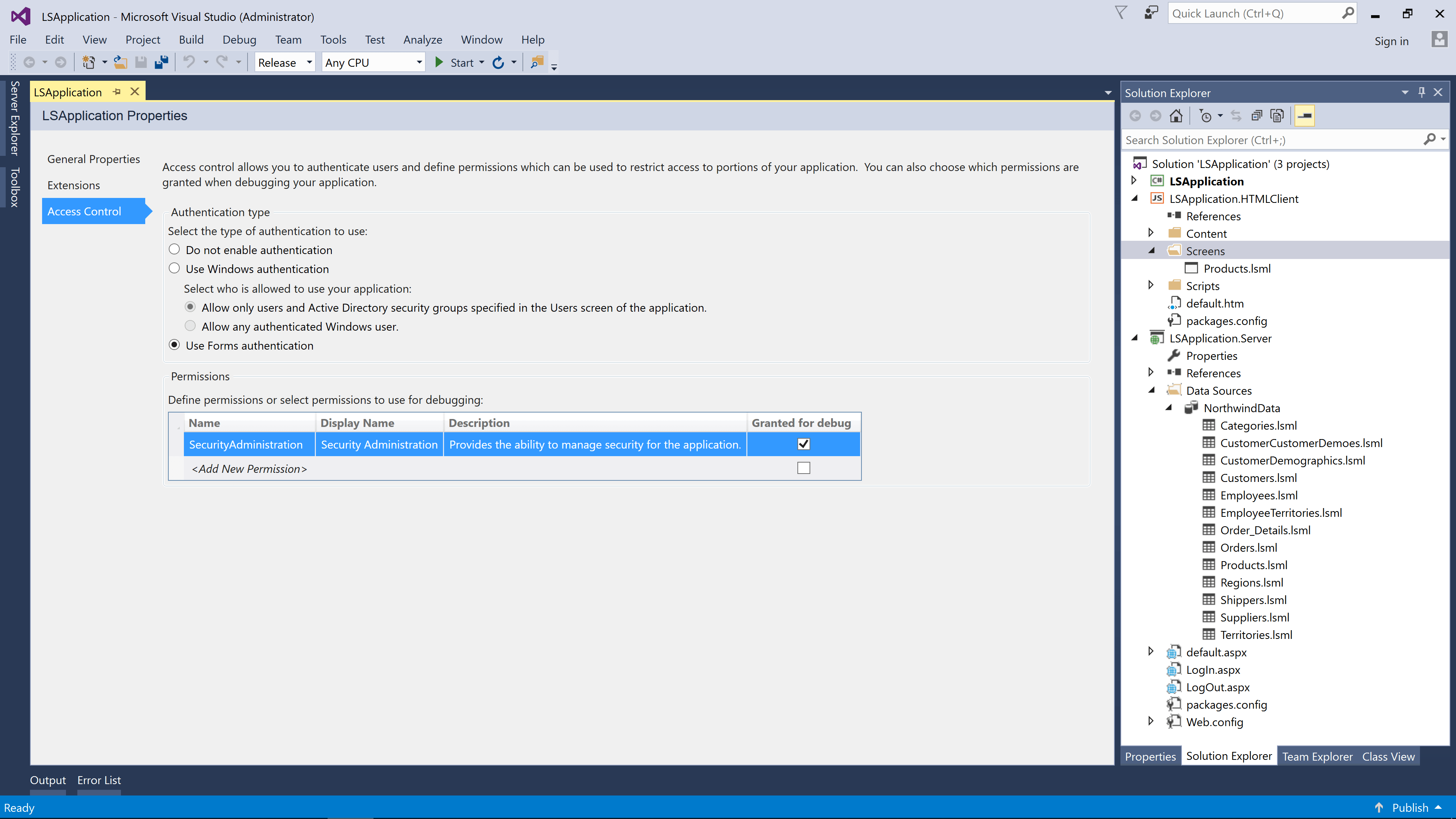Switch to Team Explorer tab

point(1317,756)
